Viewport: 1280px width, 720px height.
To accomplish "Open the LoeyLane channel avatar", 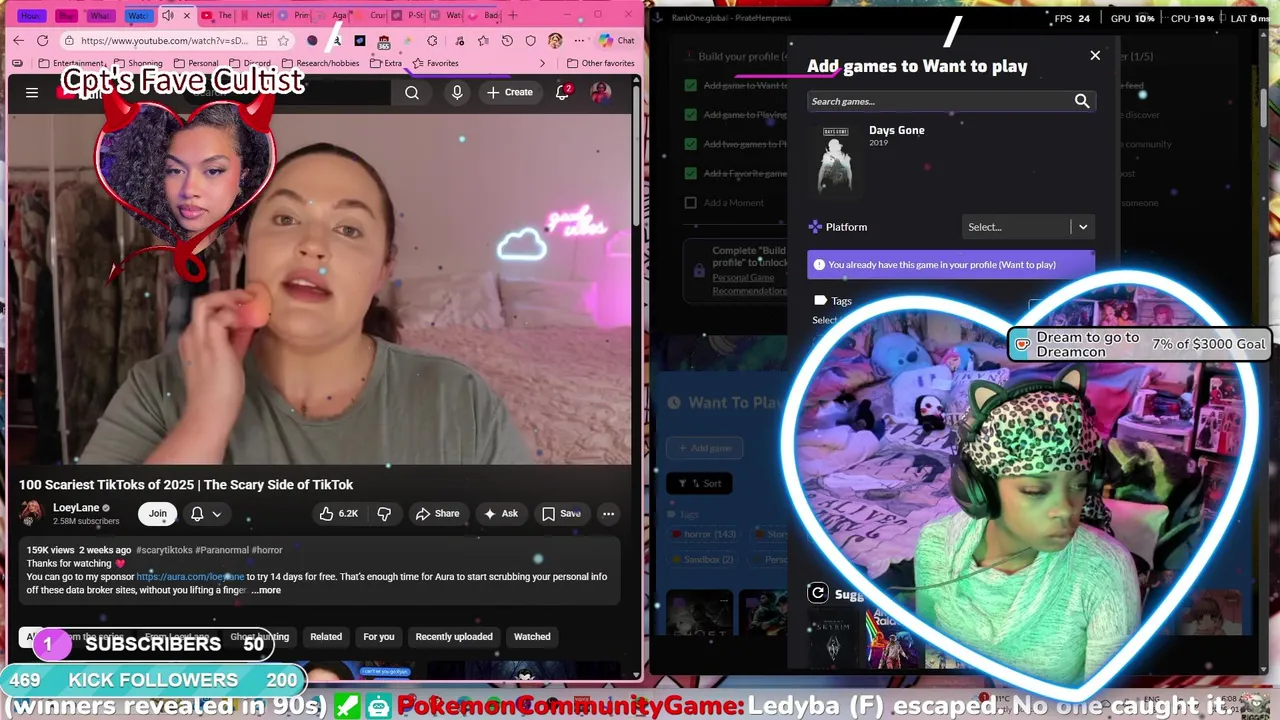I will pyautogui.click(x=31, y=513).
